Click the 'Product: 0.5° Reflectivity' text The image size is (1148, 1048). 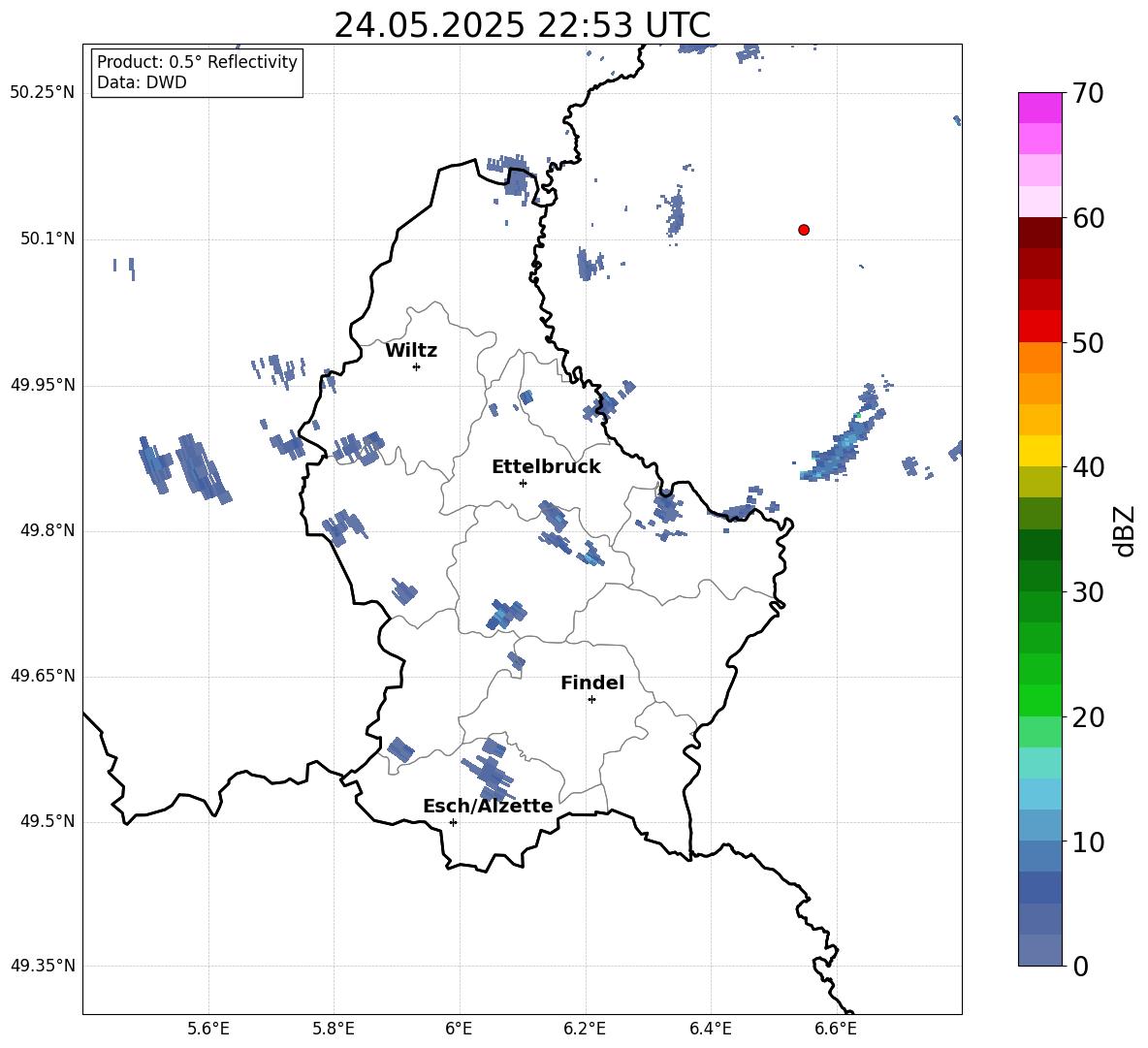point(197,61)
